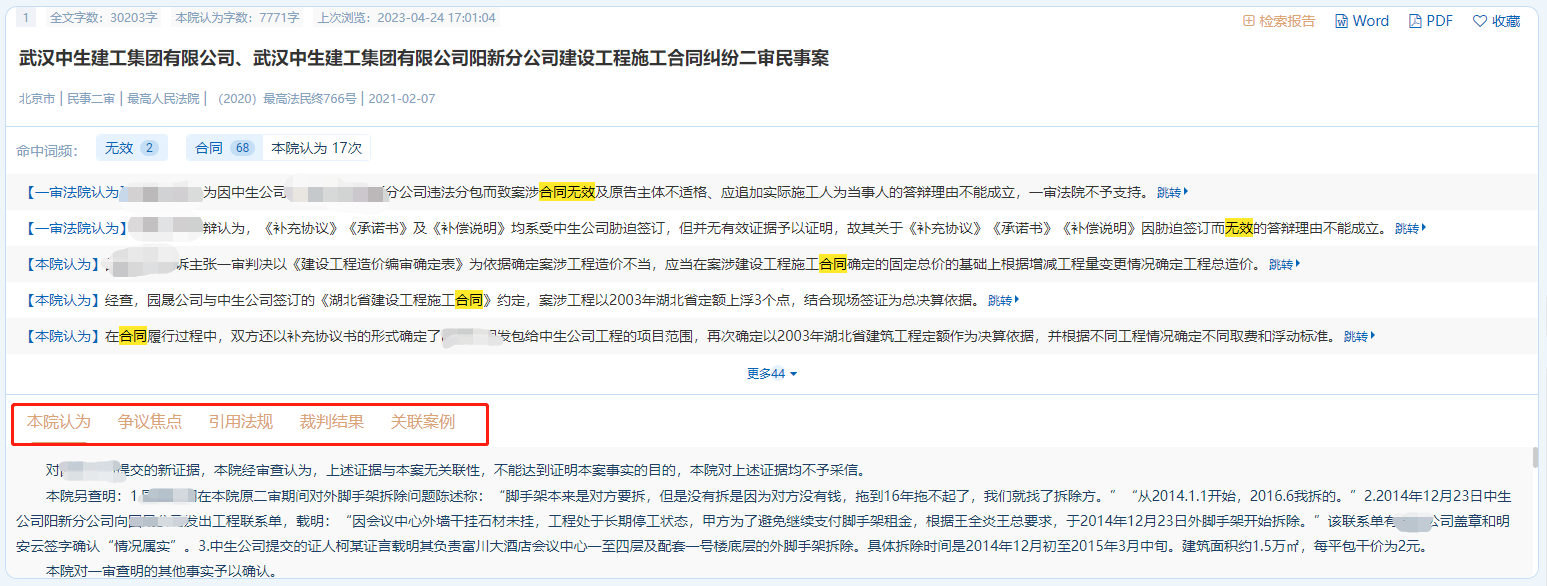Select the 本院认为 17次 hit filter
The image size is (1547, 586).
(316, 148)
